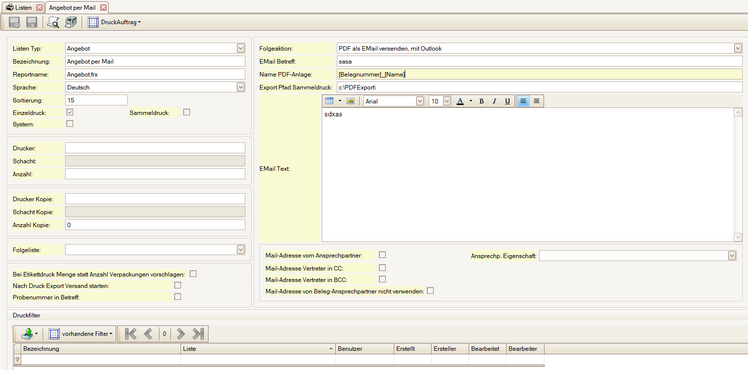Open the add filter dropdown arrow
Viewport: 748px width, 370px height.
[37, 334]
